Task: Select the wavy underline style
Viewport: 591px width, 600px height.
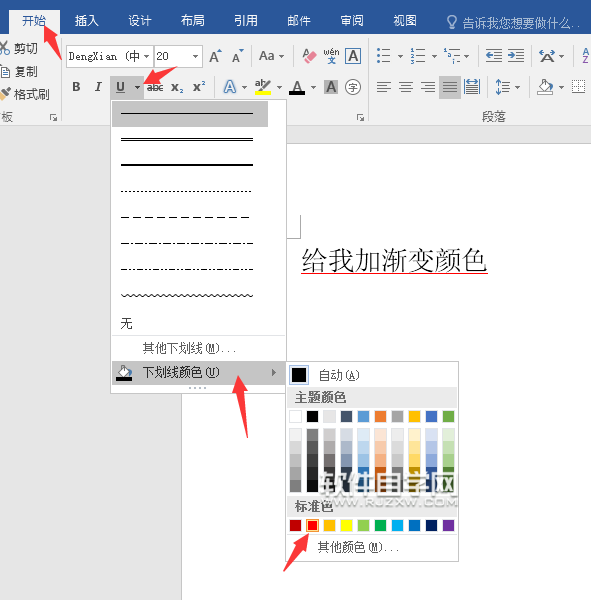Action: (x=187, y=295)
